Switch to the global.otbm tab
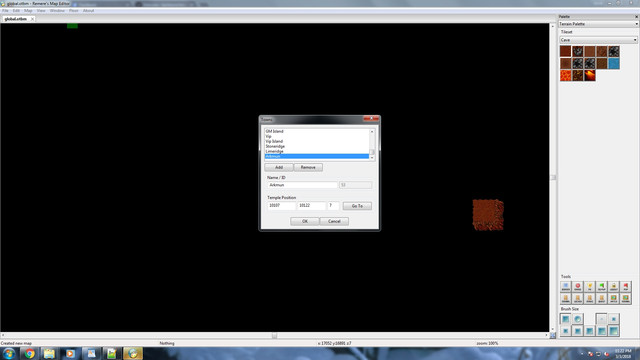The height and width of the screenshot is (360, 640). [x=16, y=19]
